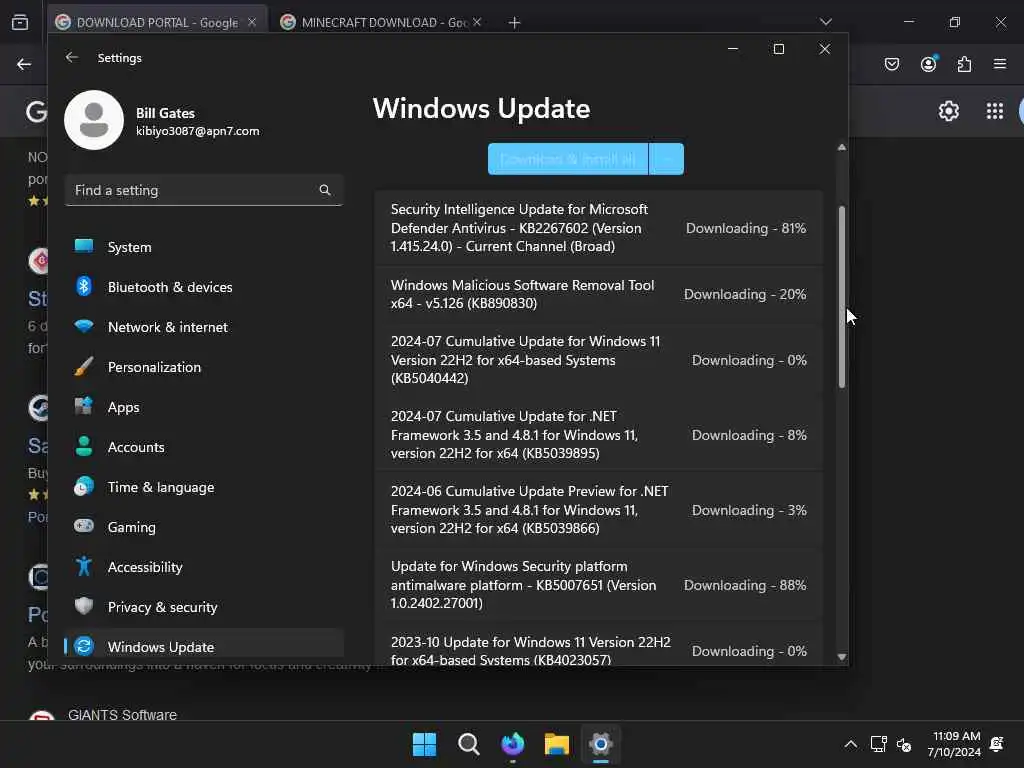
Task: Open the System settings icon
Action: [x=84, y=246]
